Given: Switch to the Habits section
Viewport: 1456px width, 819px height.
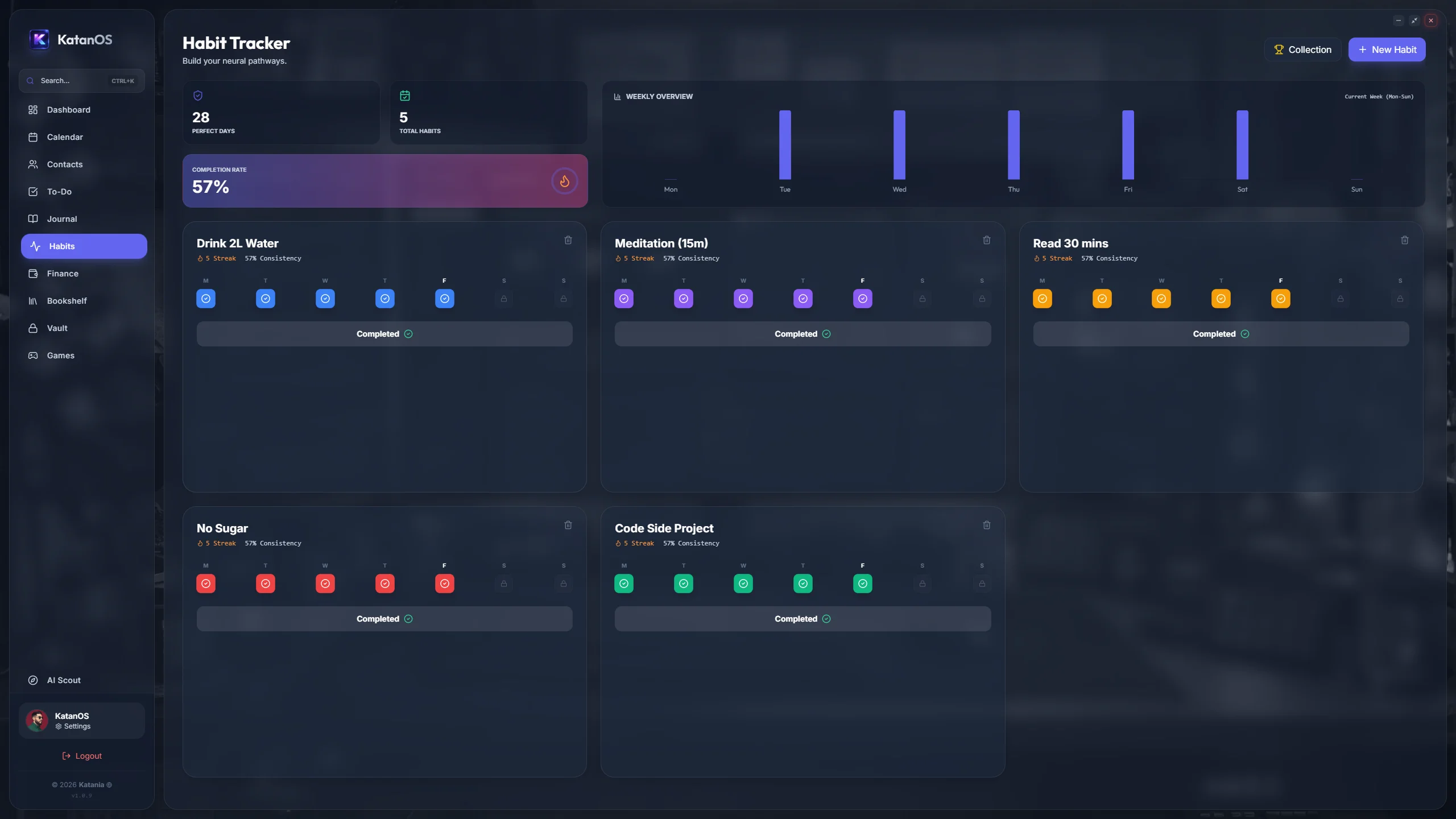Looking at the screenshot, I should [61, 246].
